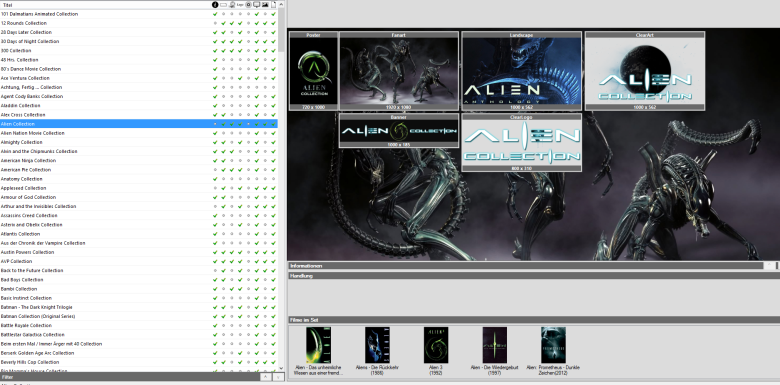
Task: Select the Battlestar Galactica Collection row
Action: pos(139,335)
